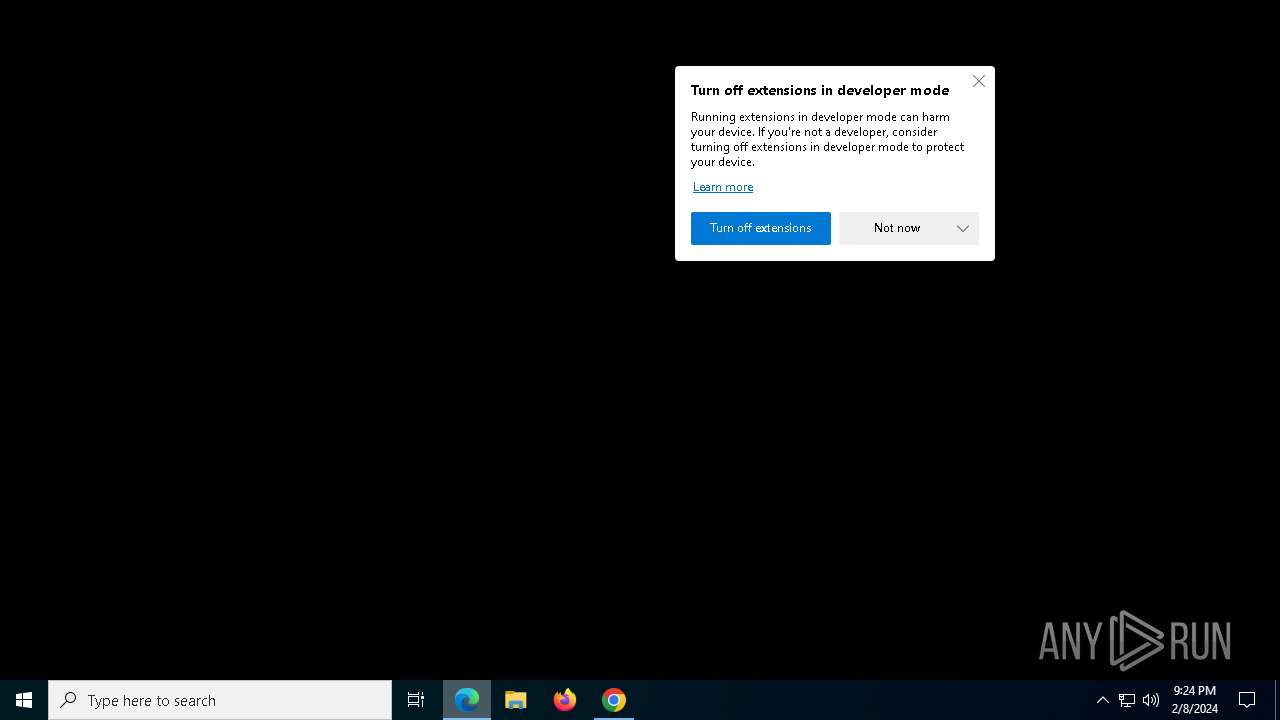
Task: Dismiss the developer mode popup with X
Action: 979,81
